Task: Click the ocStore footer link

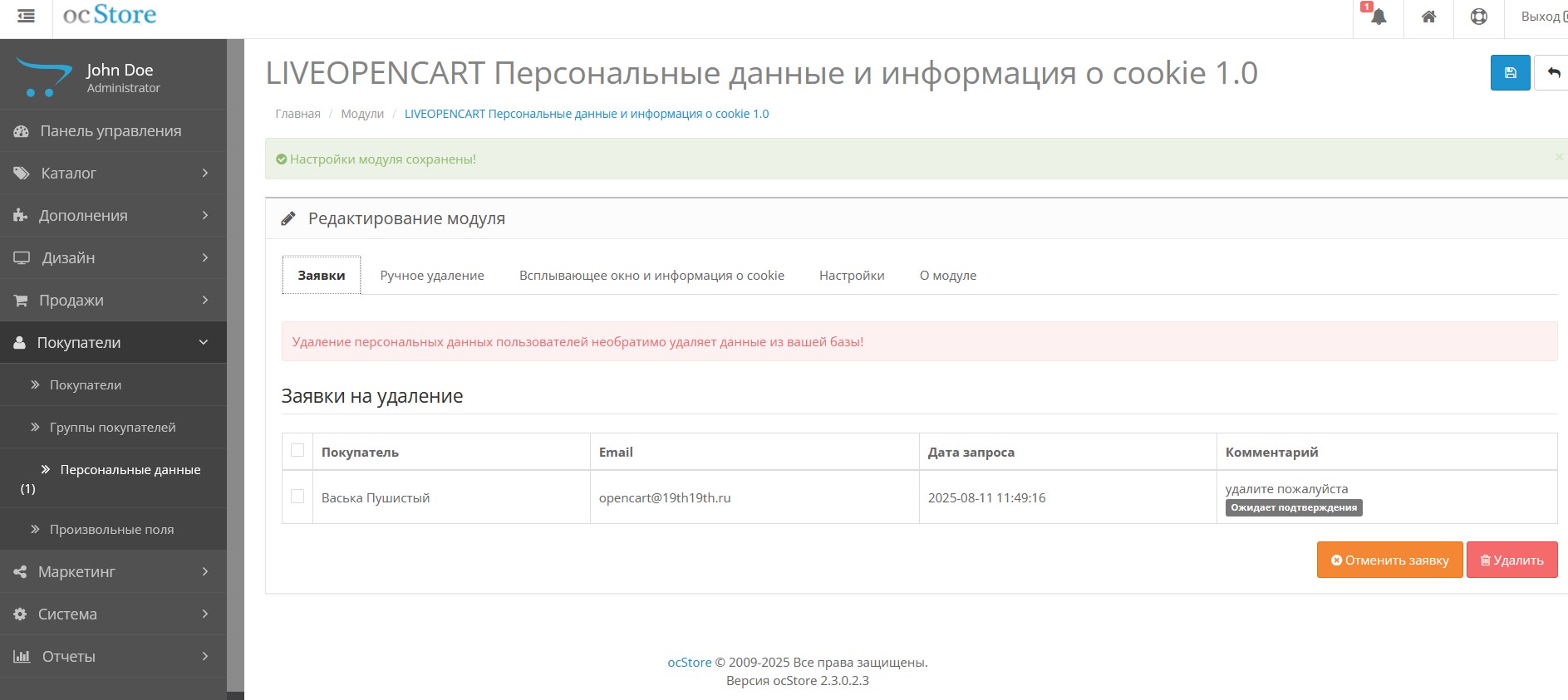Action: tap(689, 663)
